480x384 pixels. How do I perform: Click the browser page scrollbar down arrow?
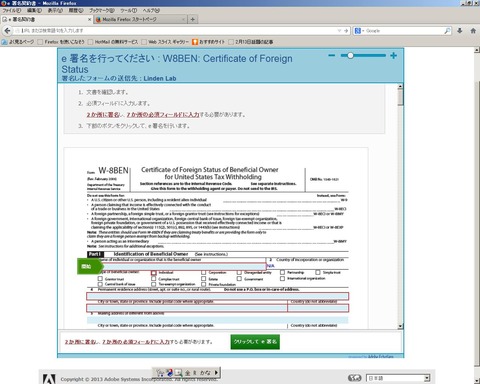pos(477,381)
